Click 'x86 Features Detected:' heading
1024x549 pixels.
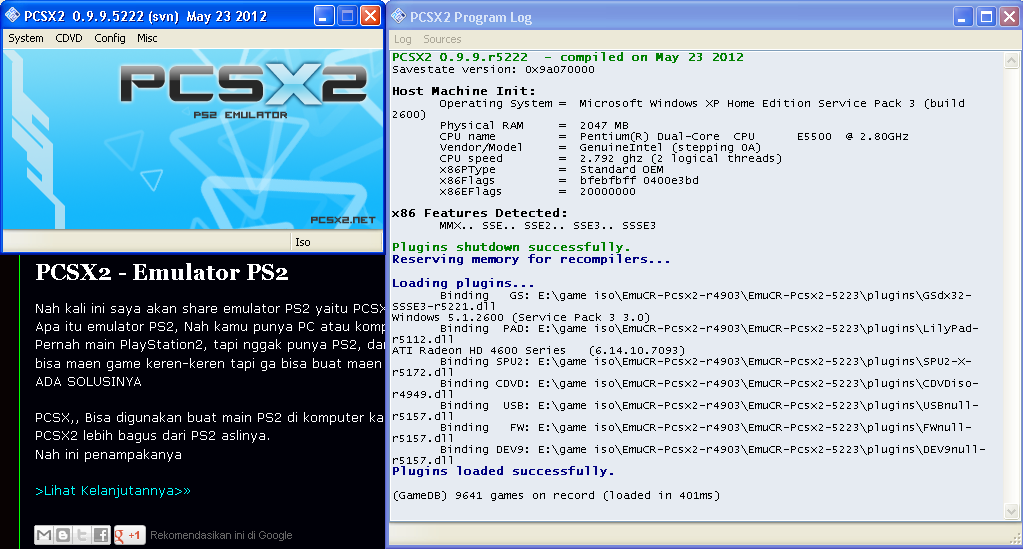(x=479, y=213)
